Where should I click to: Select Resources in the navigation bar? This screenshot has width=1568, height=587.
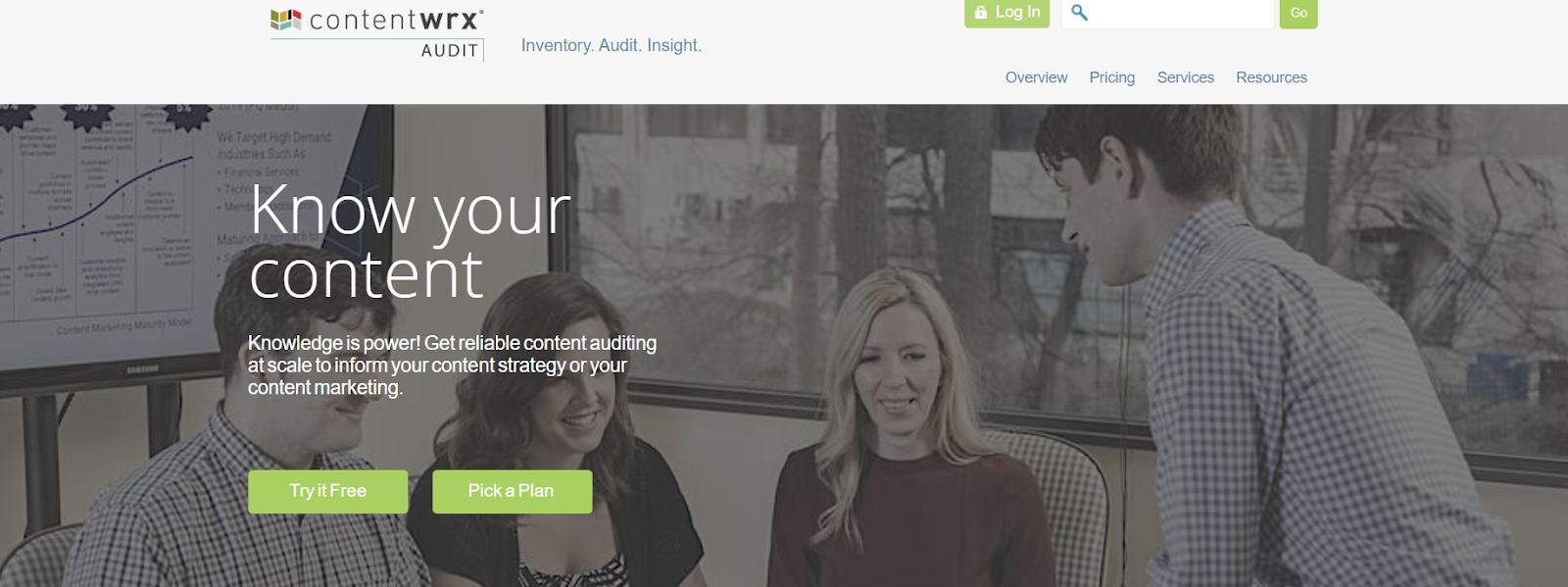coord(1271,77)
